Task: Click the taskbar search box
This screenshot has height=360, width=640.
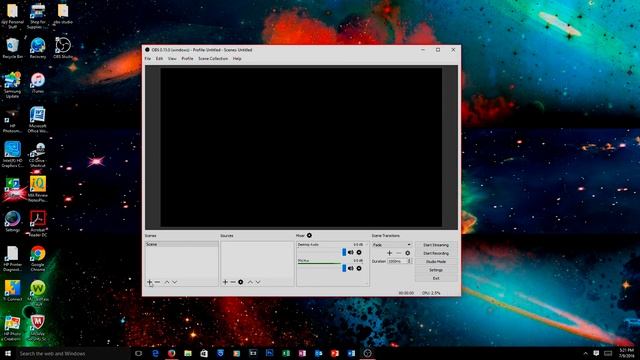Action: point(73,353)
